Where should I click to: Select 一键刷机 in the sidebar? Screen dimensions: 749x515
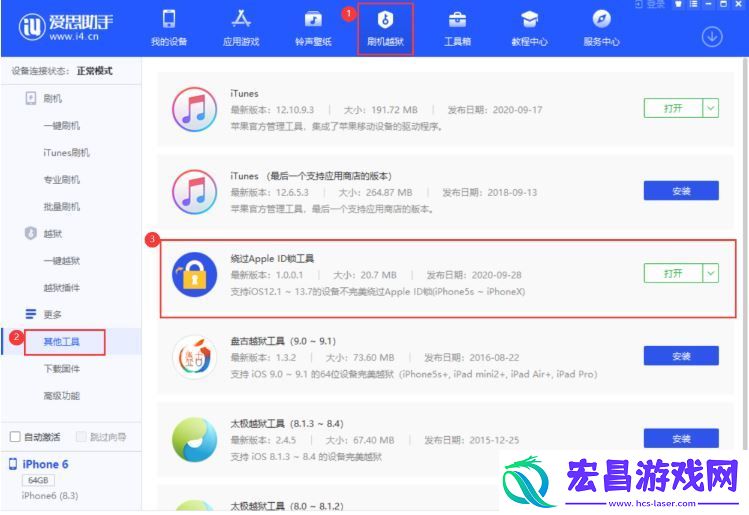click(x=62, y=126)
